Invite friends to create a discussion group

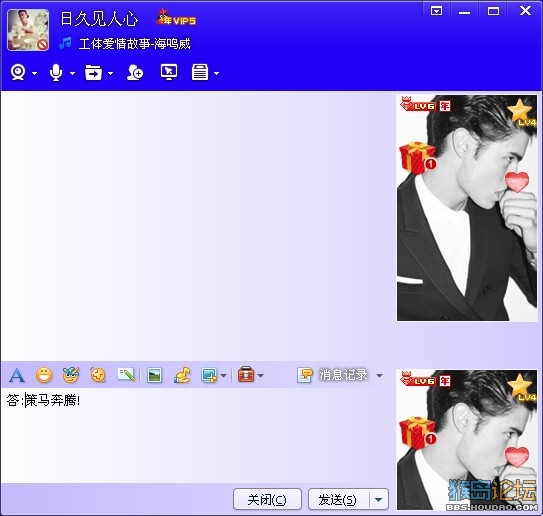pyautogui.click(x=135, y=72)
